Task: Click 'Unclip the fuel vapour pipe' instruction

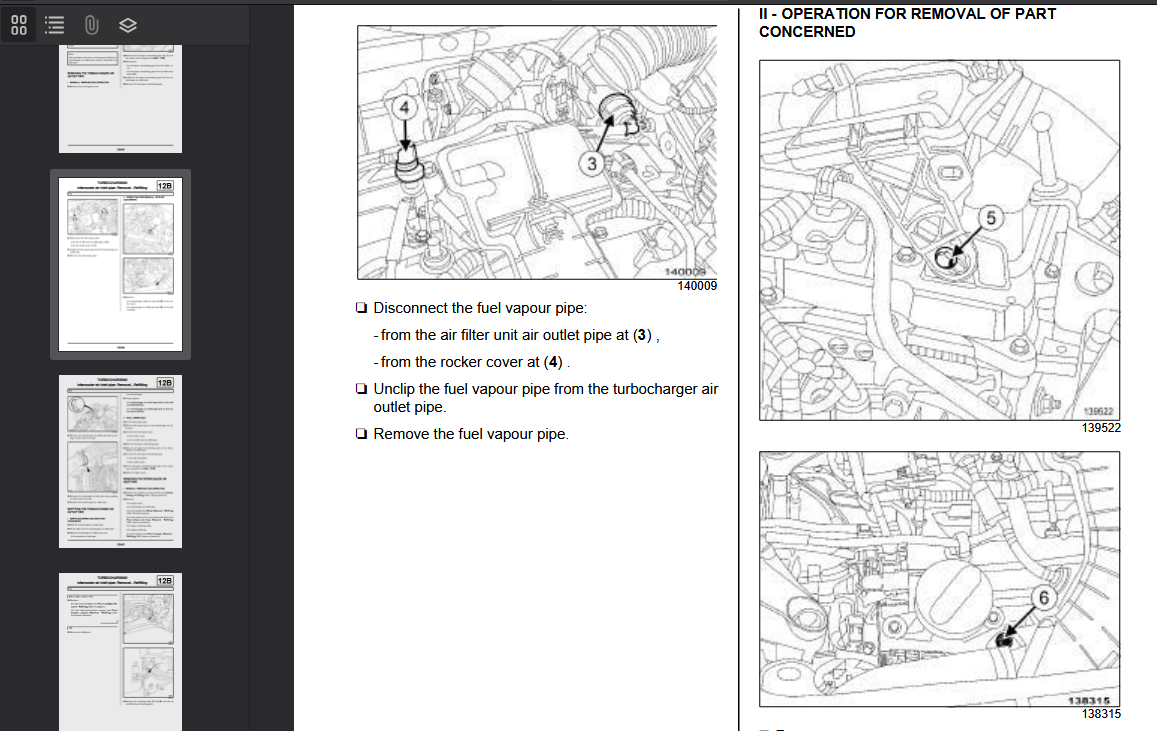Action: (x=545, y=398)
